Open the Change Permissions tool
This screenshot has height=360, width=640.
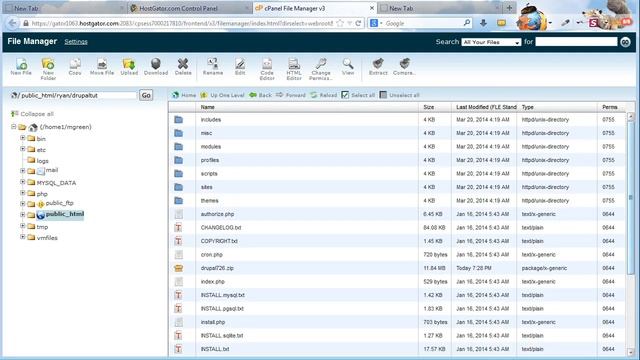point(321,69)
